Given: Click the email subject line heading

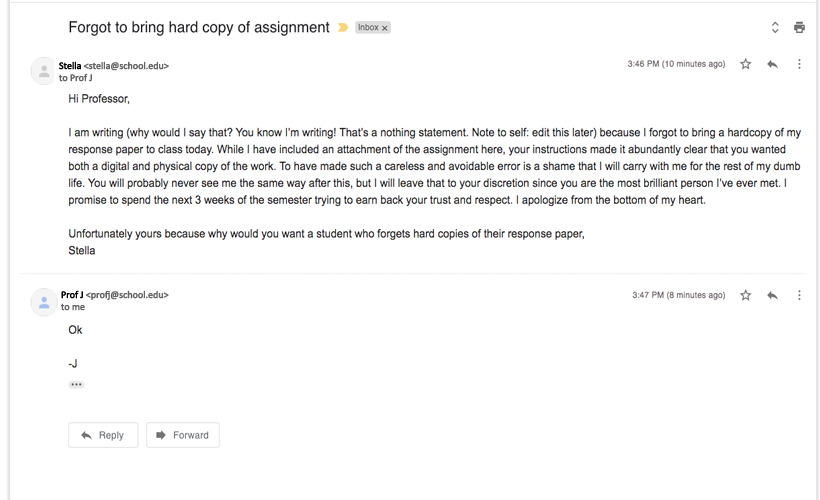Looking at the screenshot, I should (x=199, y=28).
